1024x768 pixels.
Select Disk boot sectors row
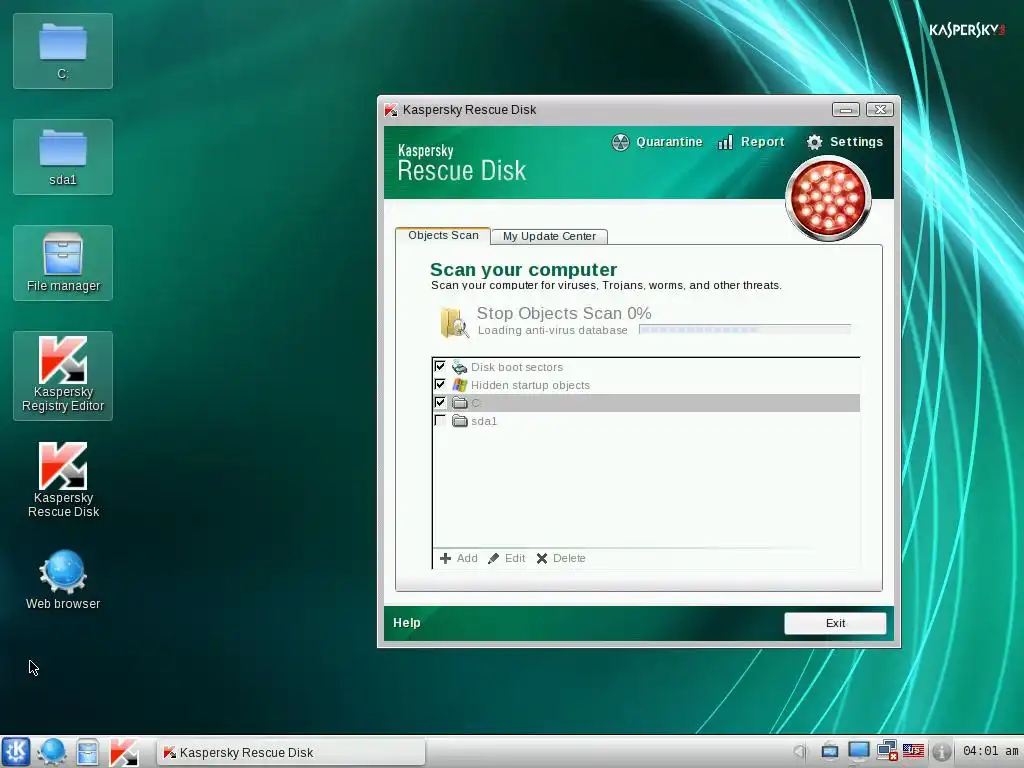click(646, 367)
